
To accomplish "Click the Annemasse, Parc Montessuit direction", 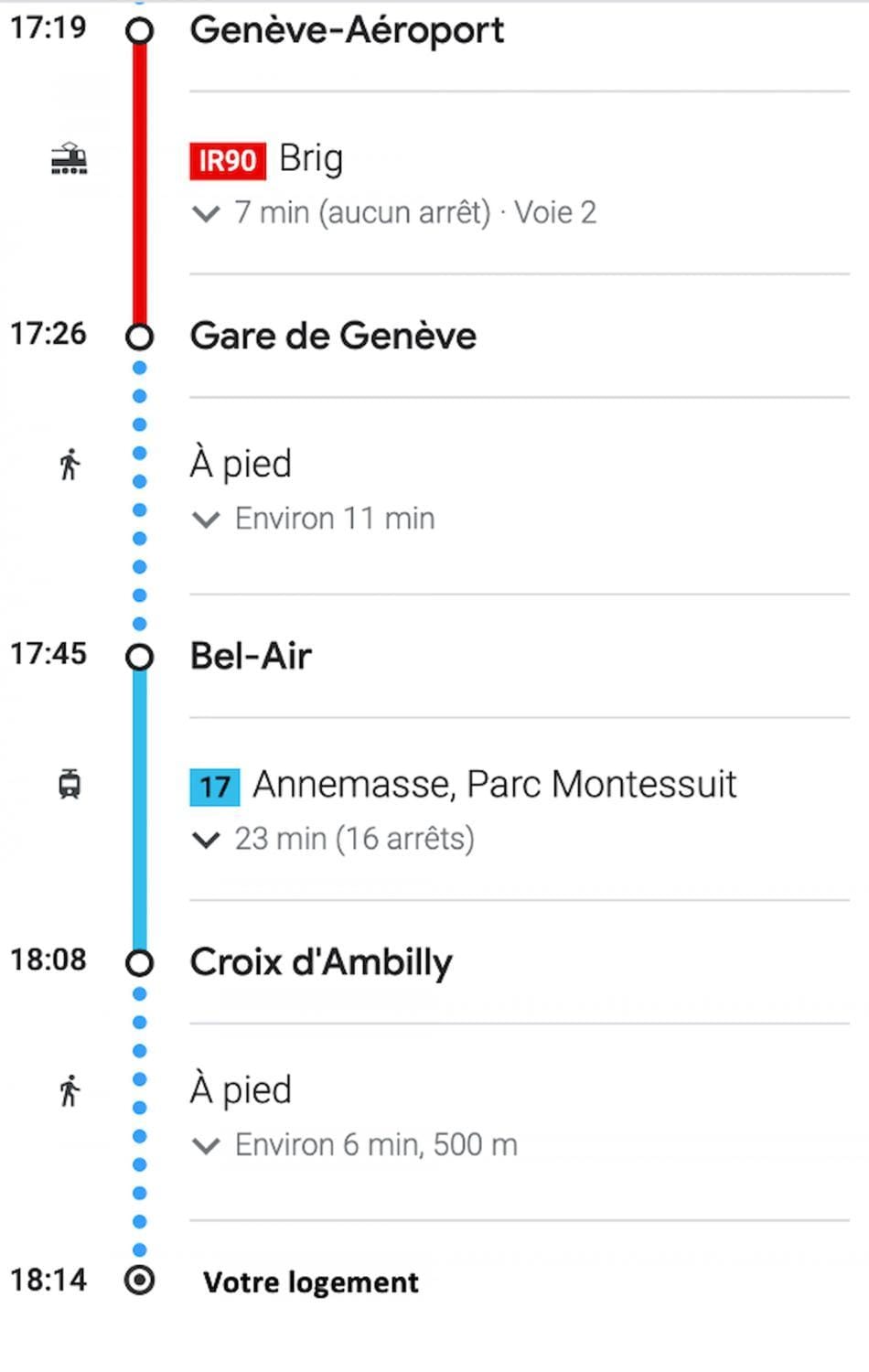I will [495, 785].
